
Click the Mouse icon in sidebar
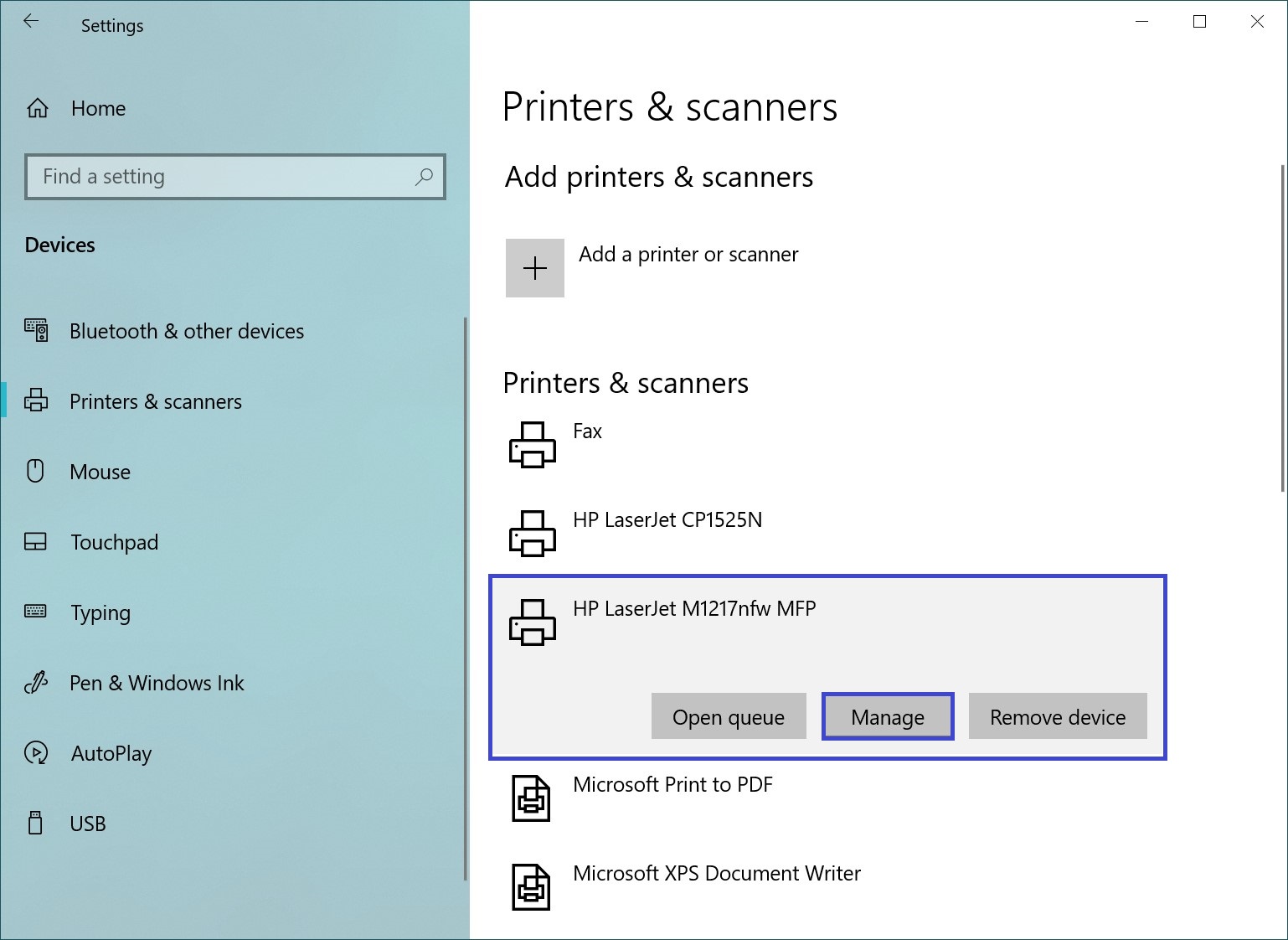35,471
